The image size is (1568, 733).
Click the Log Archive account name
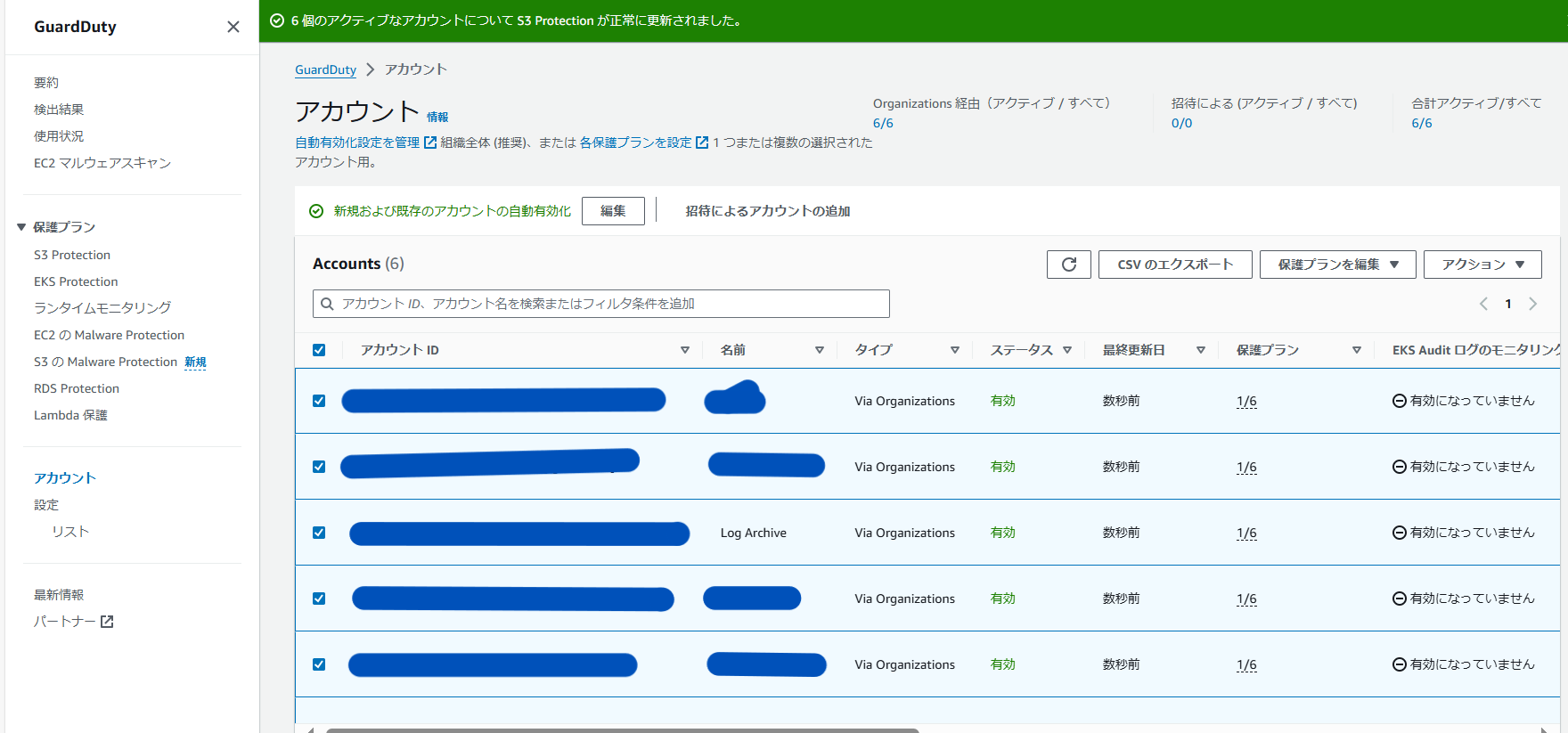click(x=754, y=533)
